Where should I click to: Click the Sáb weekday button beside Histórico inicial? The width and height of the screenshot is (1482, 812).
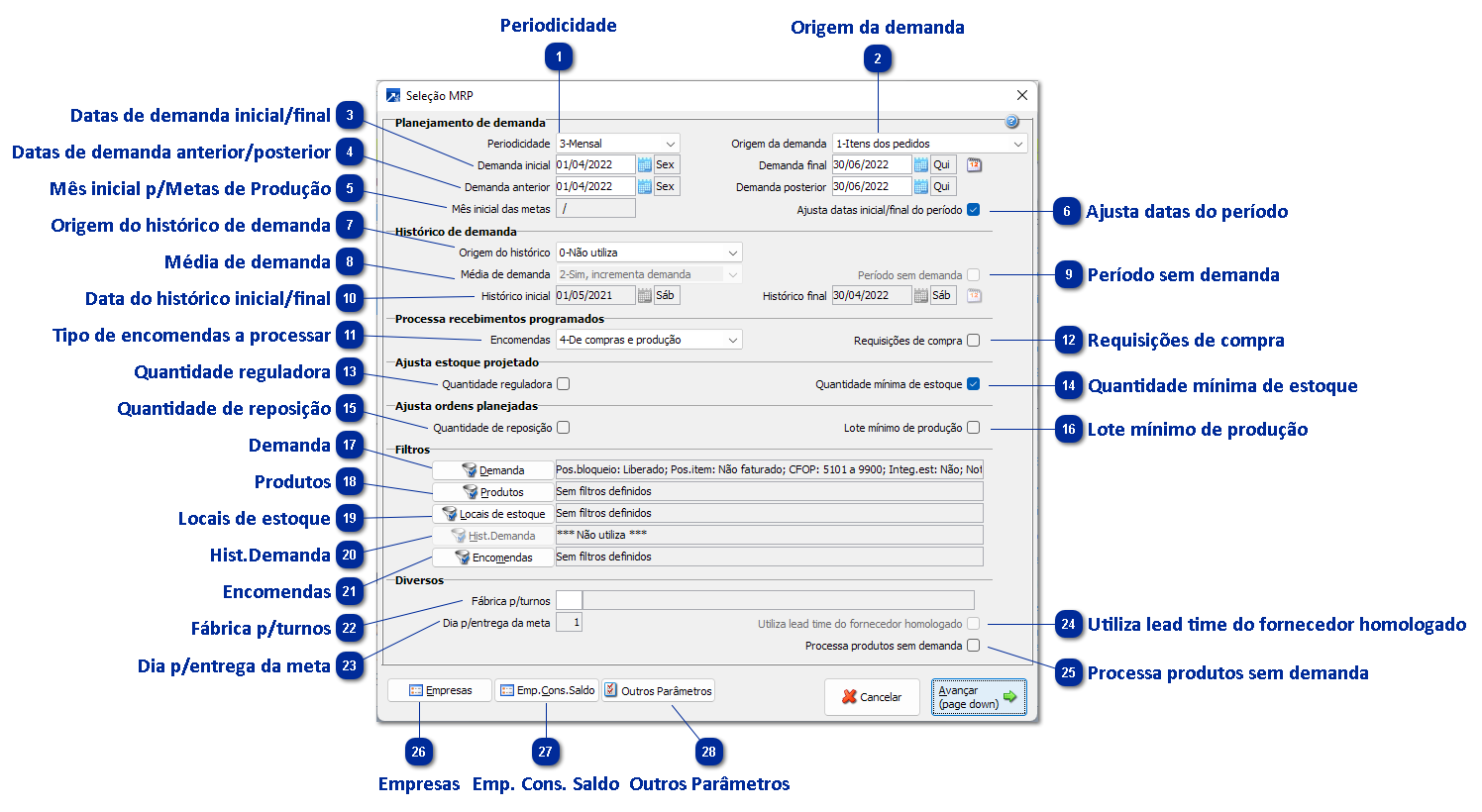pyautogui.click(x=667, y=296)
